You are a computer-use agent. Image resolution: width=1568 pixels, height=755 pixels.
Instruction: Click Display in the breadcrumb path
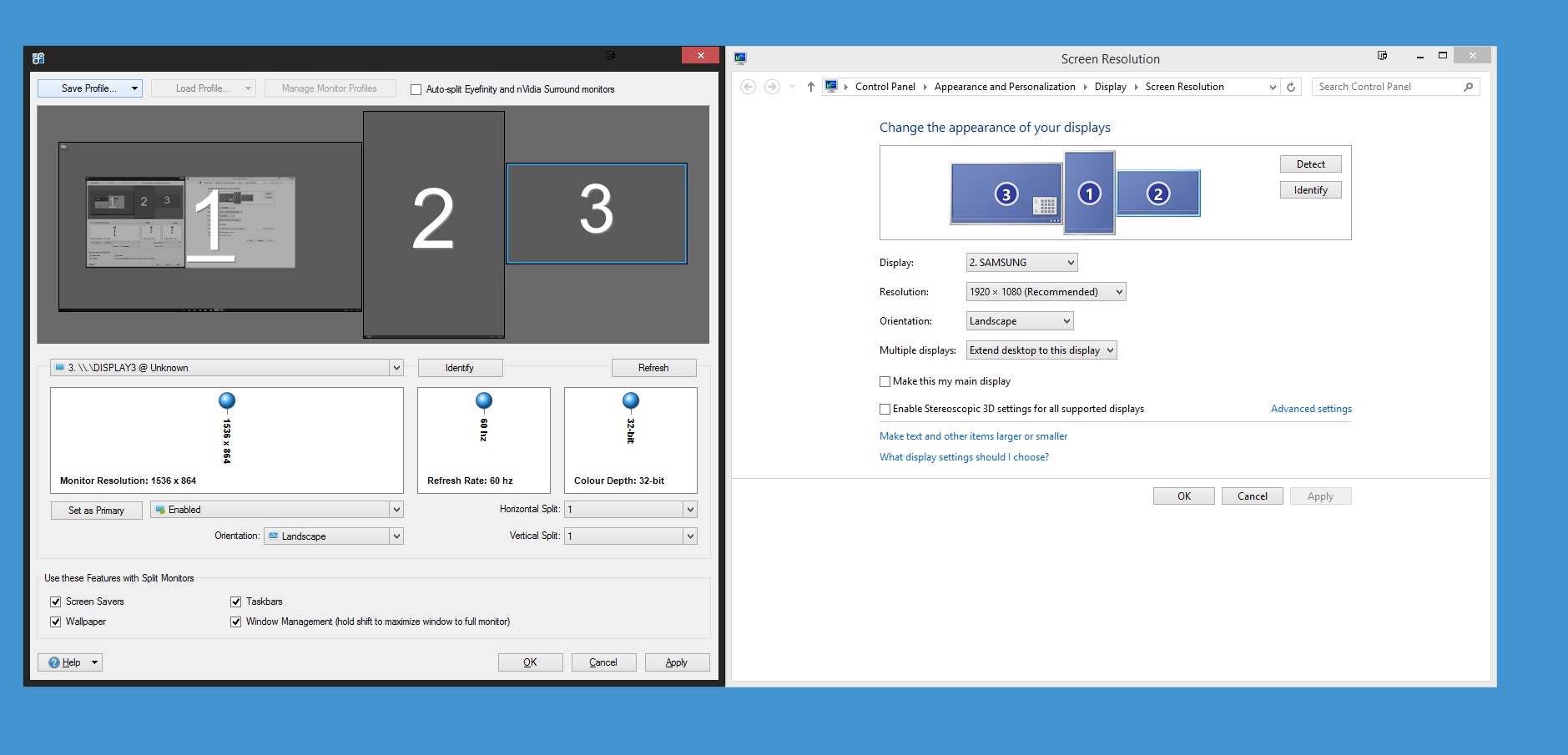click(x=1110, y=87)
